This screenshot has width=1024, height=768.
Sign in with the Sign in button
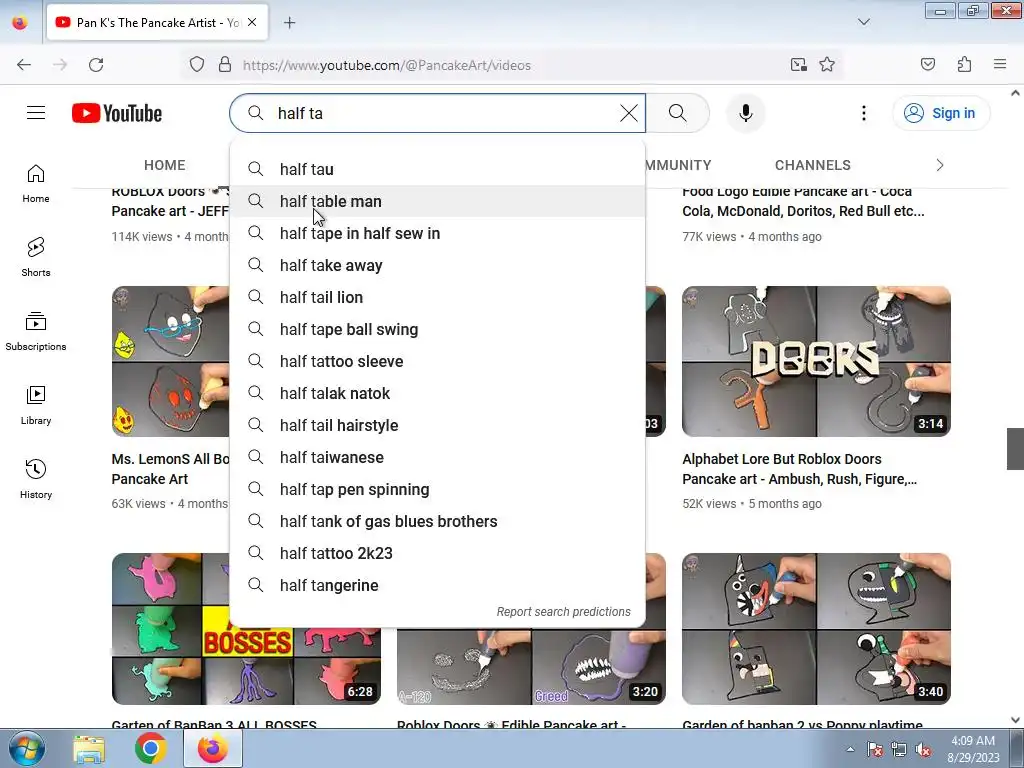[941, 113]
